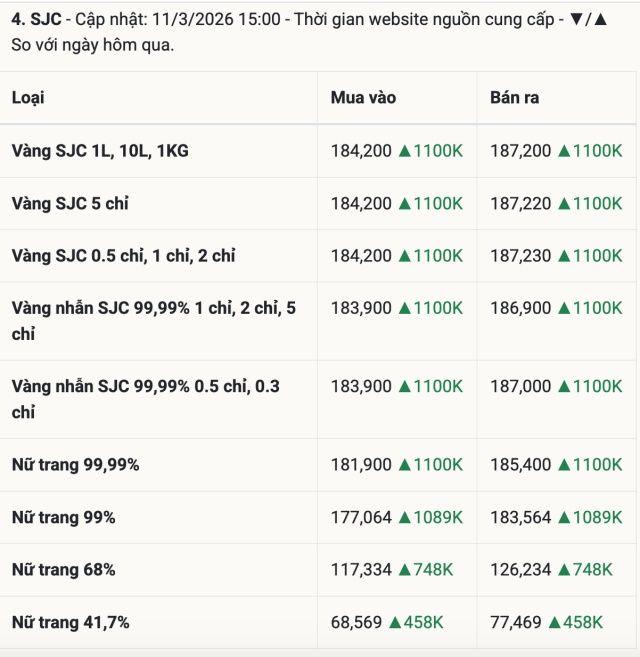Click the Loại column header
This screenshot has width=640, height=657.
tap(28, 97)
